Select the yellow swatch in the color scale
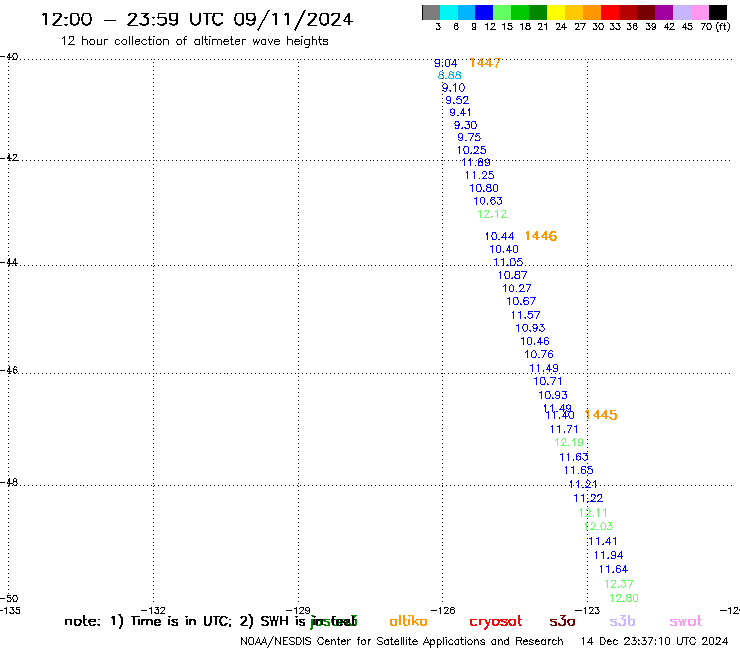 tap(556, 12)
